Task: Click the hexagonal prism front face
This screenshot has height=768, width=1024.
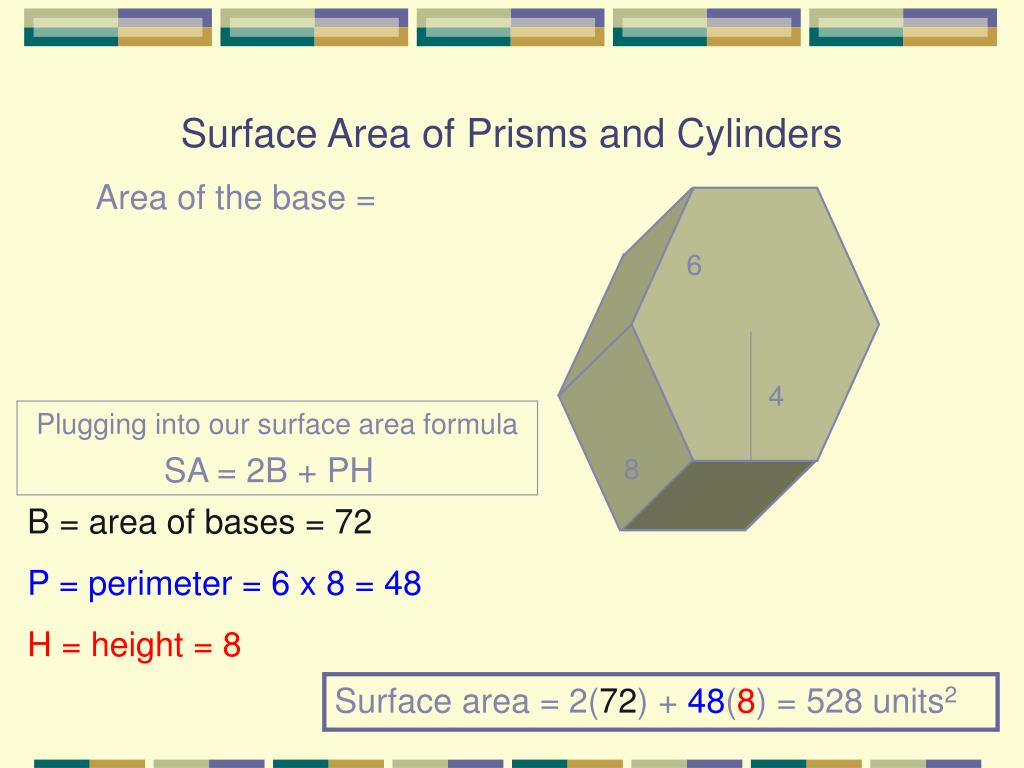Action: point(756,324)
